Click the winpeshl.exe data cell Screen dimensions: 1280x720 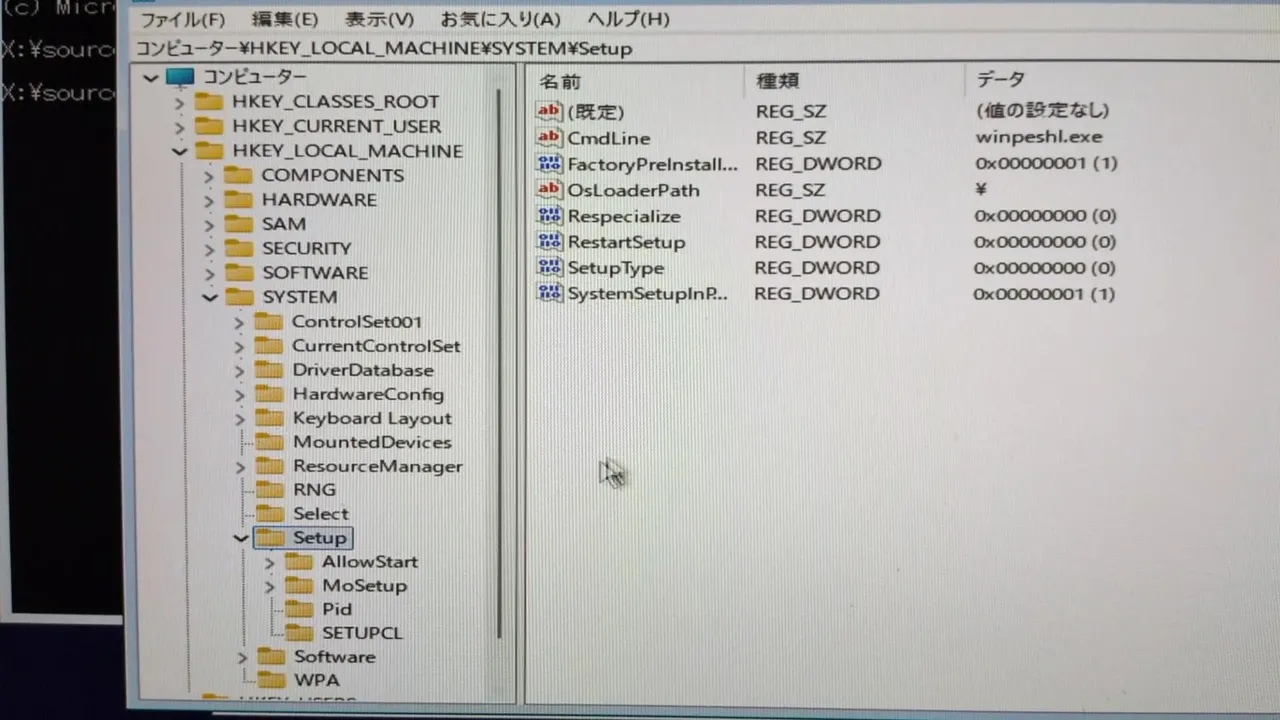tap(1039, 137)
